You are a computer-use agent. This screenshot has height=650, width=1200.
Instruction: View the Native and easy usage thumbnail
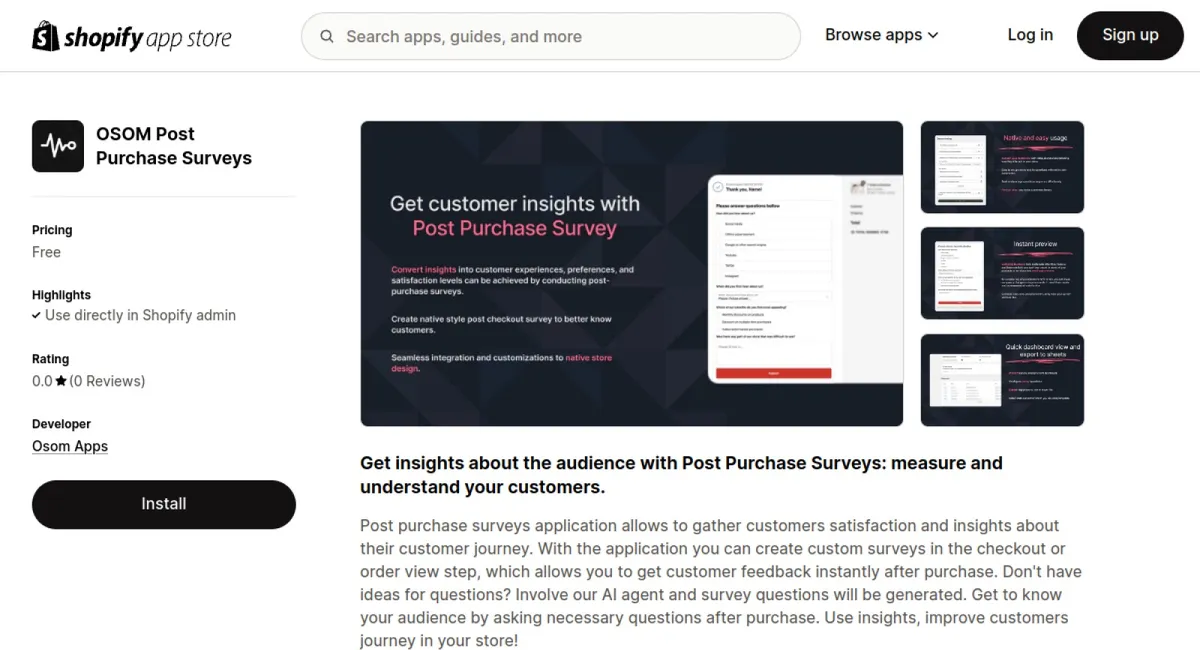coord(1002,167)
